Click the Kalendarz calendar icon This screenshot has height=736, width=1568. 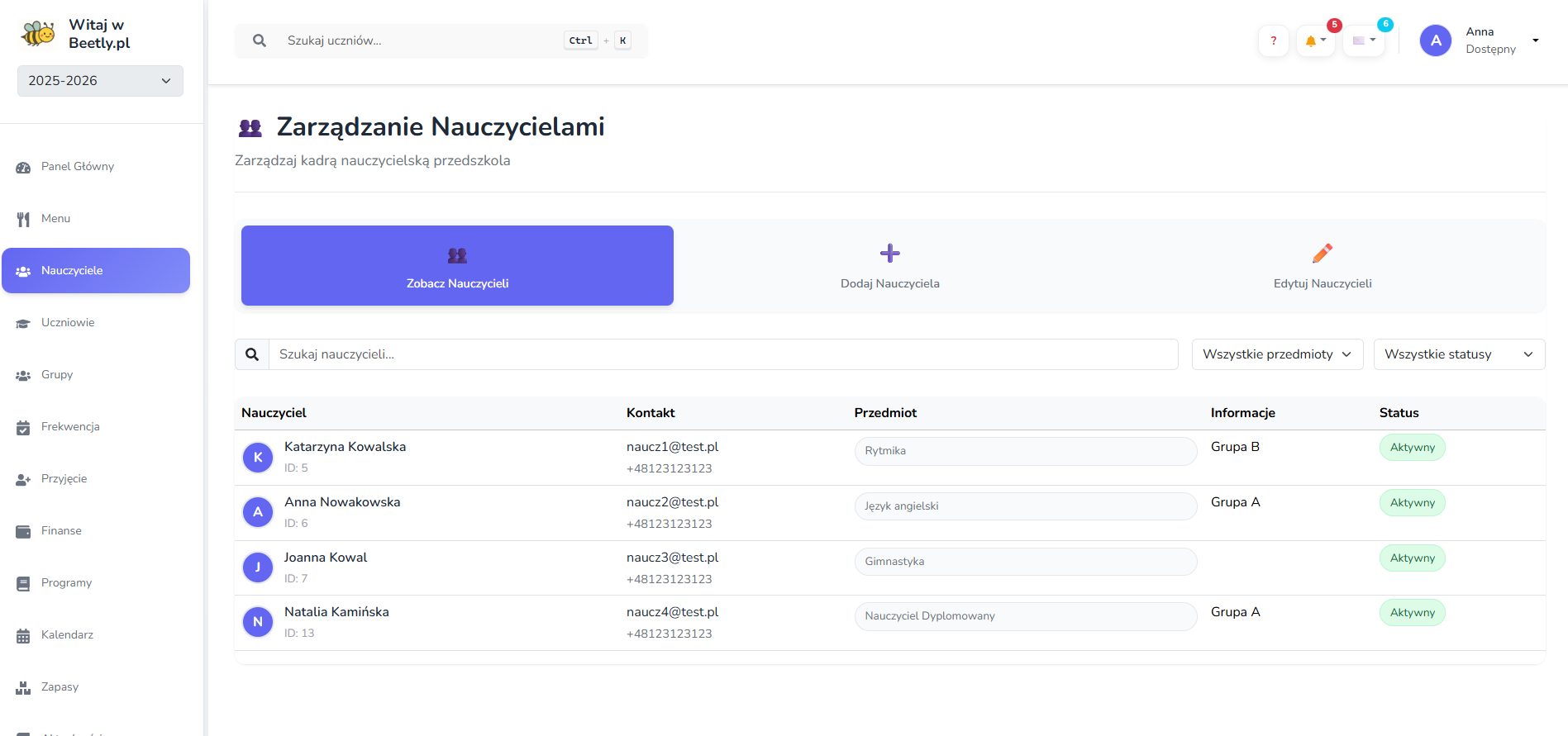[23, 635]
